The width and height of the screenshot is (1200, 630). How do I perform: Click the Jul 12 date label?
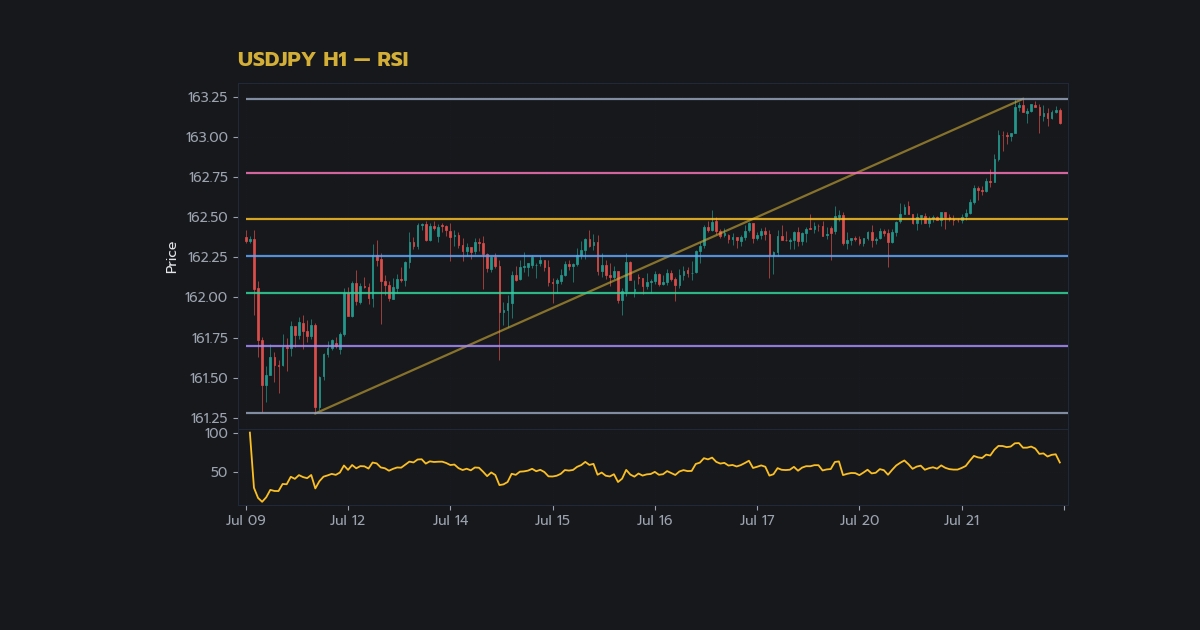pyautogui.click(x=347, y=520)
